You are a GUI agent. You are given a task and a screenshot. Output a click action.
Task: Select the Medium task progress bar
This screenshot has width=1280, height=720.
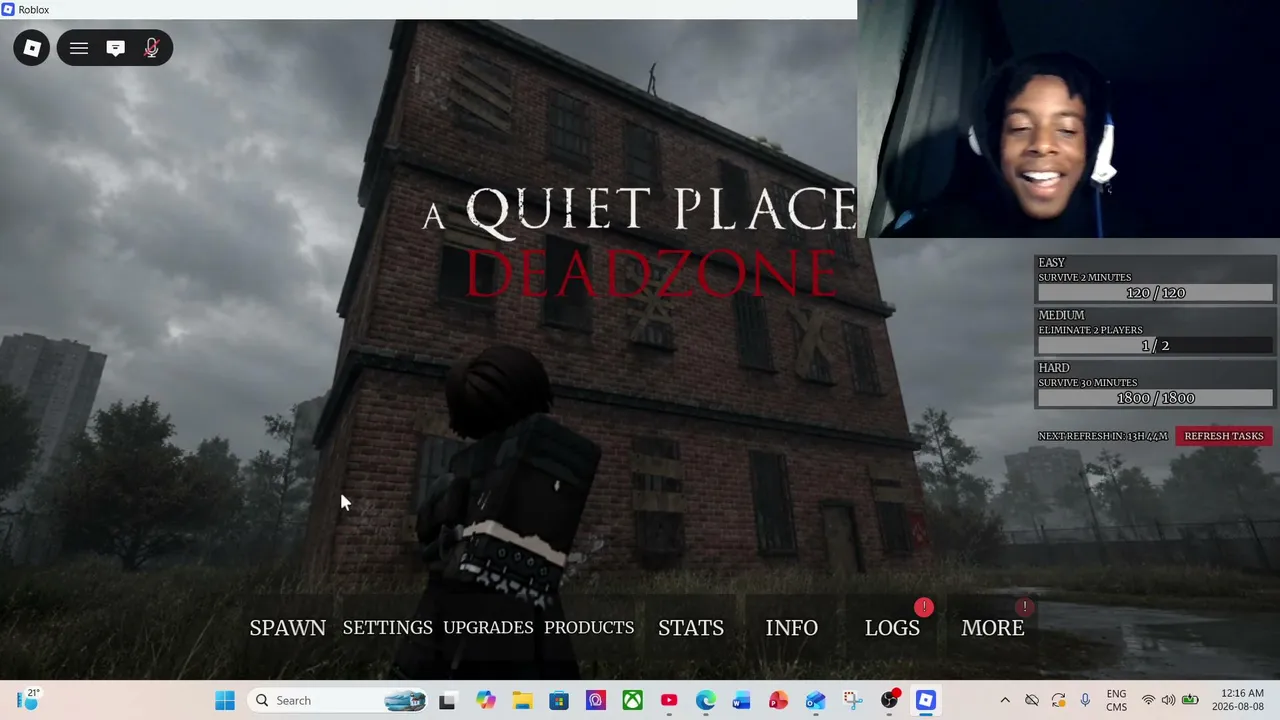(x=1156, y=345)
